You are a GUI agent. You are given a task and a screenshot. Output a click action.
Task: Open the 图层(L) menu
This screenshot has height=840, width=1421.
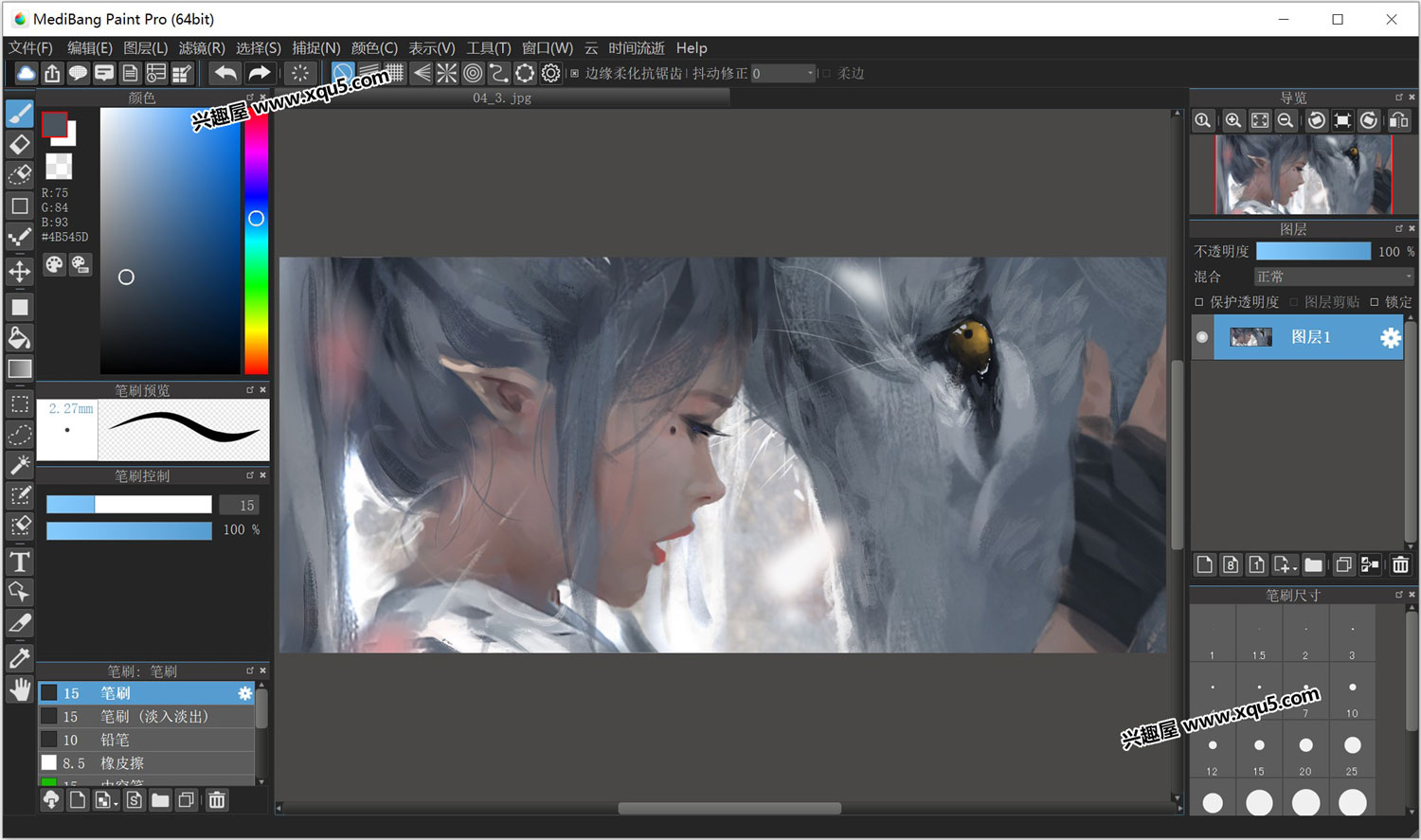click(x=146, y=47)
